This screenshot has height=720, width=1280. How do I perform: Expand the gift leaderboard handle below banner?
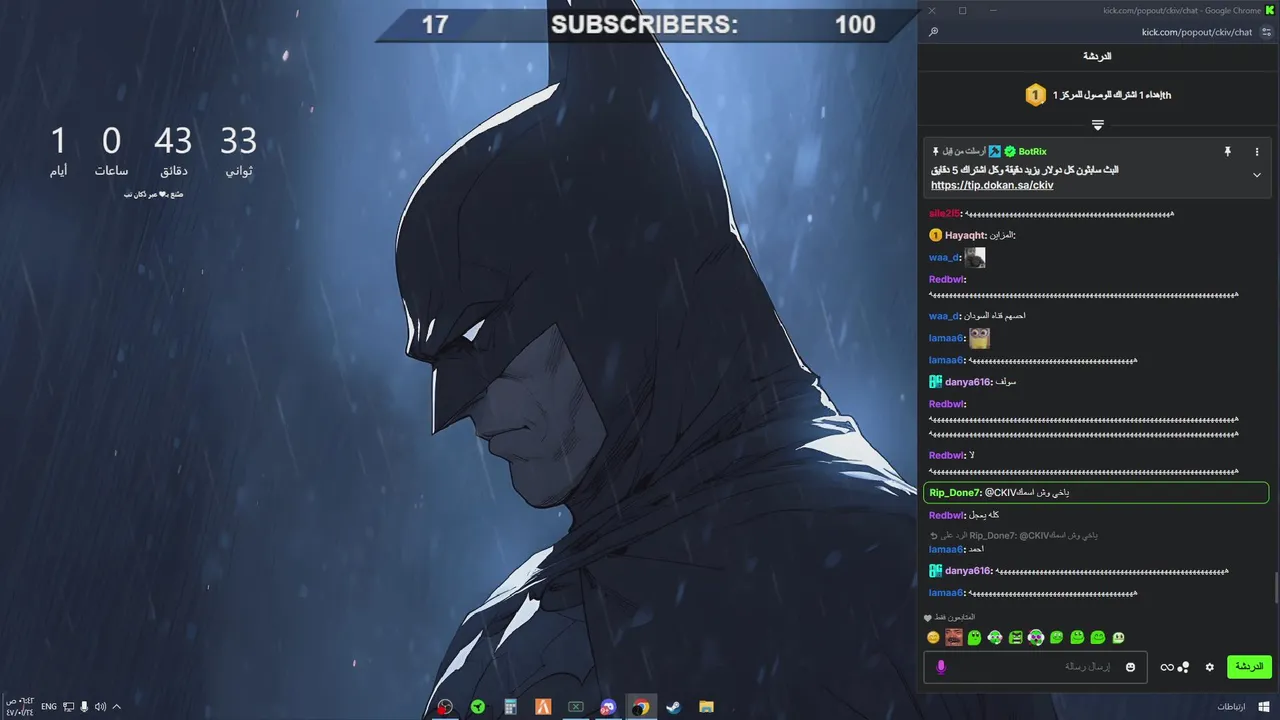click(x=1097, y=125)
